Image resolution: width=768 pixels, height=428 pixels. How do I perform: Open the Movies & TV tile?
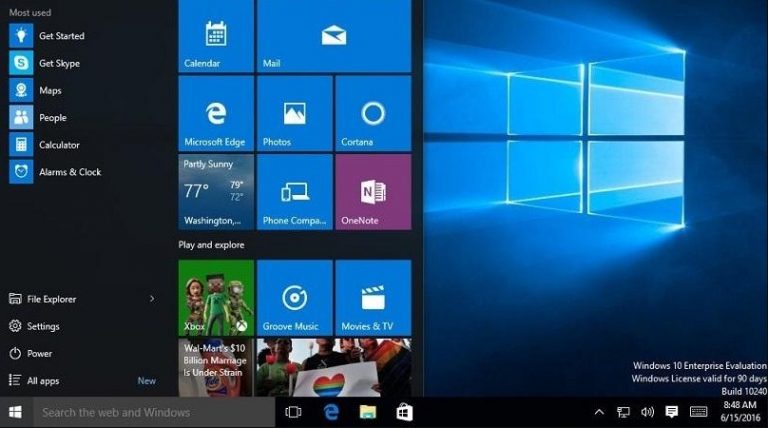pyautogui.click(x=373, y=298)
